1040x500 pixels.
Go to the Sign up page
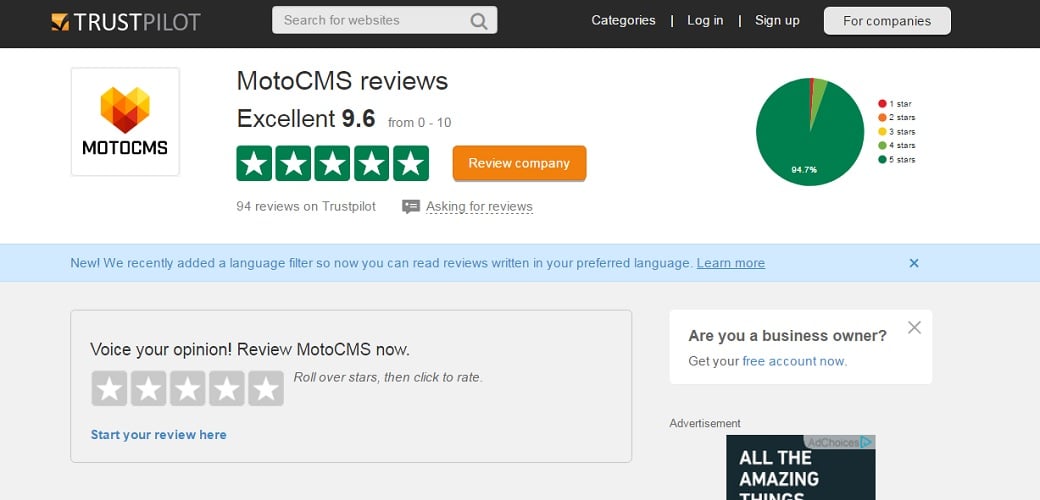777,21
